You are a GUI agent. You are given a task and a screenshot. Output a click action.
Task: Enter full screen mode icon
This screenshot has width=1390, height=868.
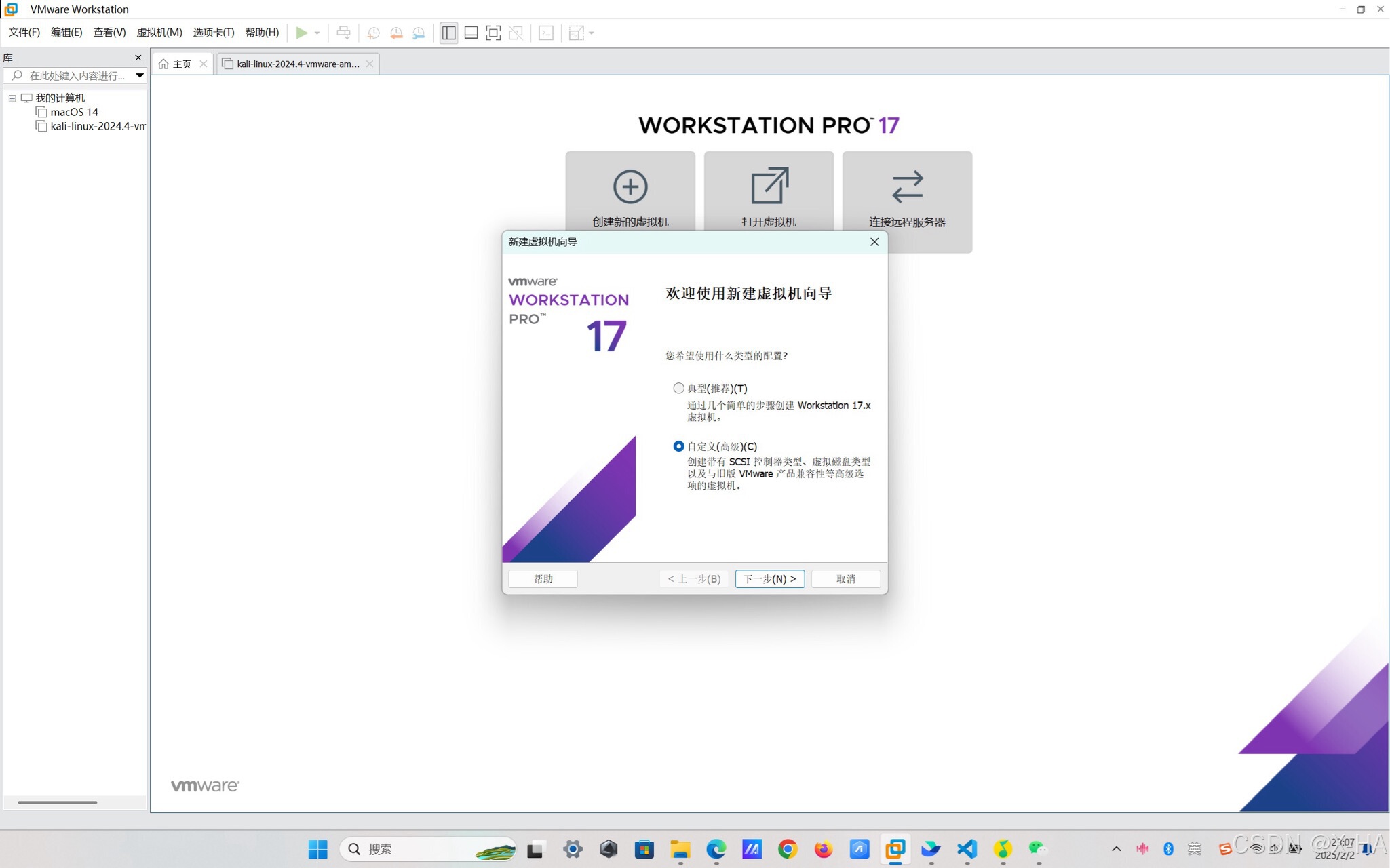493,33
